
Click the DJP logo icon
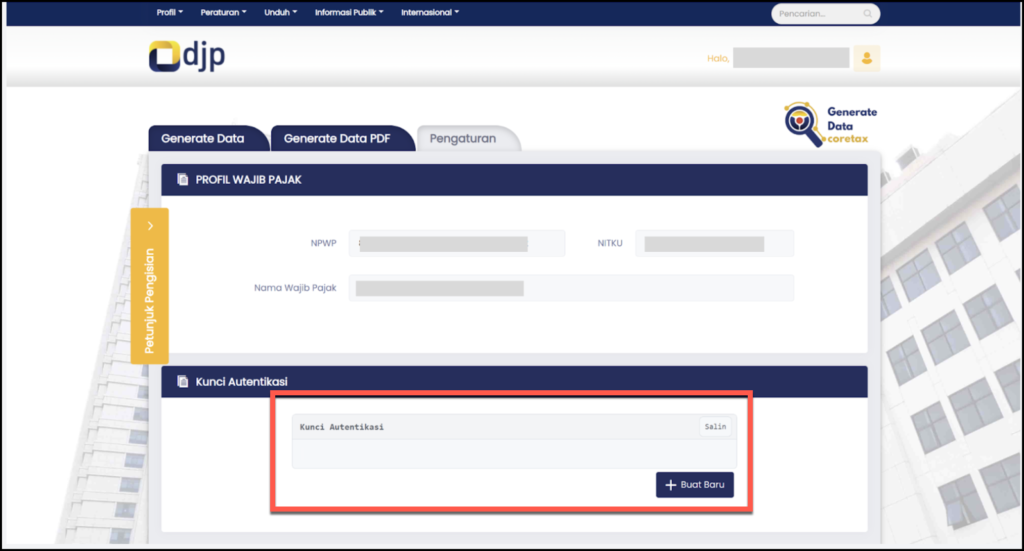(164, 57)
